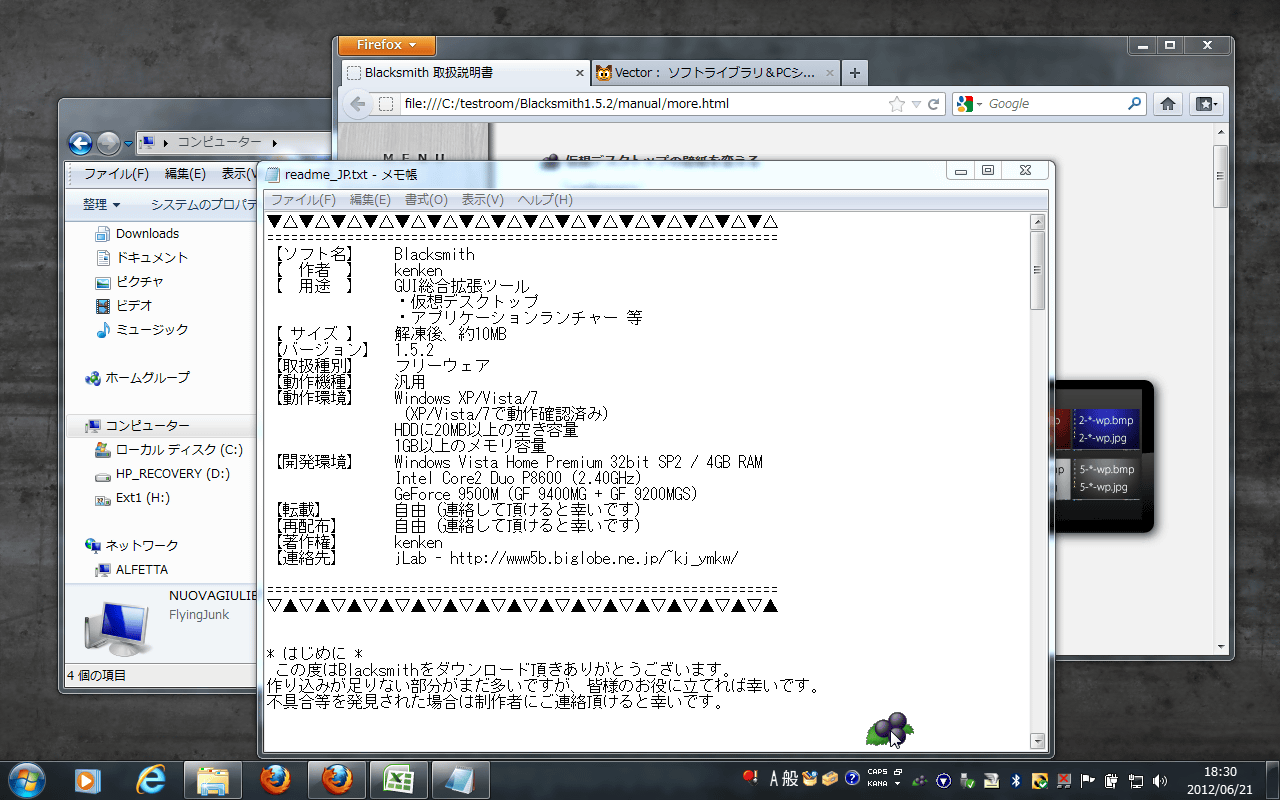This screenshot has width=1280, height=800.
Task: Switch to Windows Explorer taskbar button
Action: (x=213, y=779)
